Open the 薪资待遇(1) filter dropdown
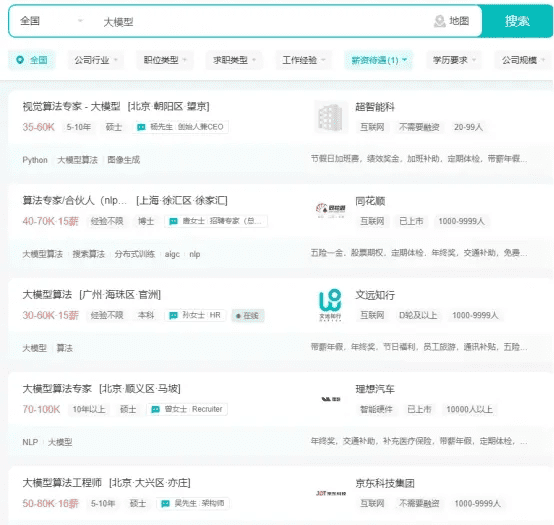 pyautogui.click(x=379, y=60)
